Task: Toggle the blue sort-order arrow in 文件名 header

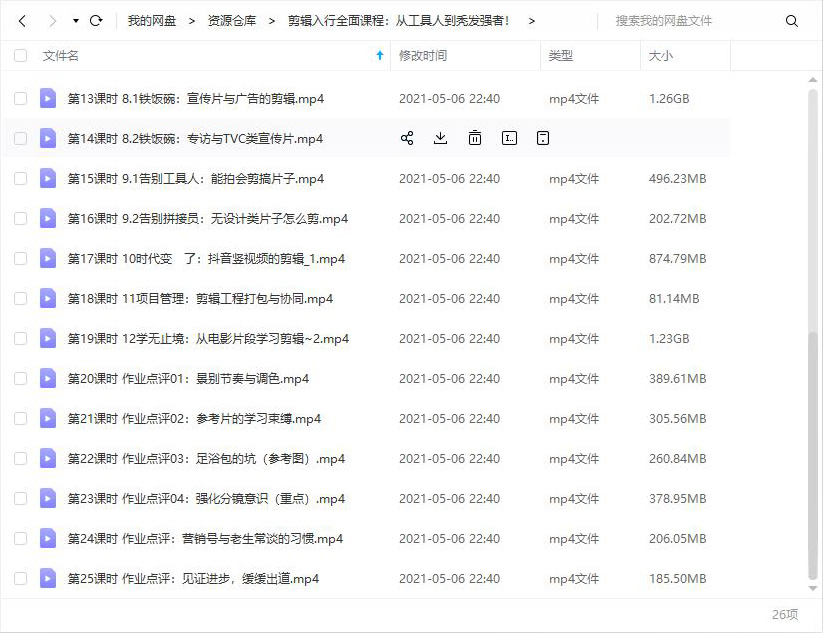Action: (x=380, y=55)
